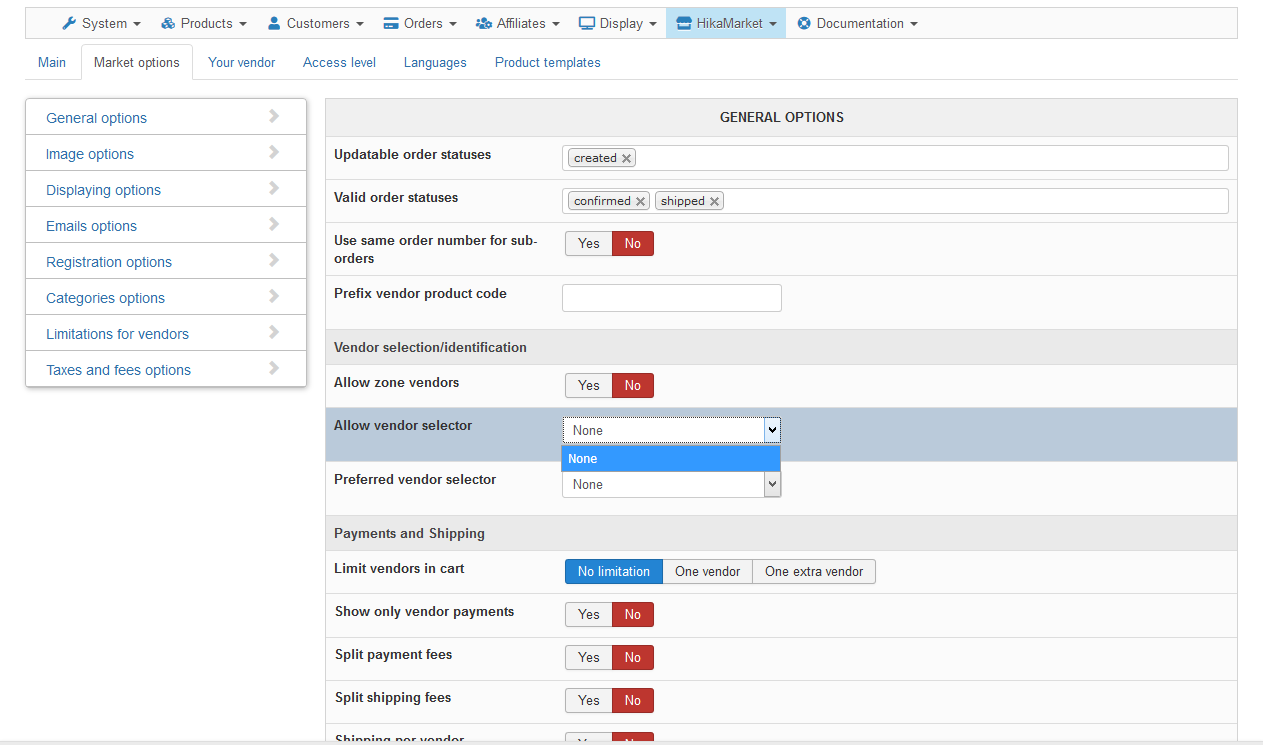Set Split payment fees to Yes
This screenshot has height=745, width=1263.
click(x=589, y=657)
